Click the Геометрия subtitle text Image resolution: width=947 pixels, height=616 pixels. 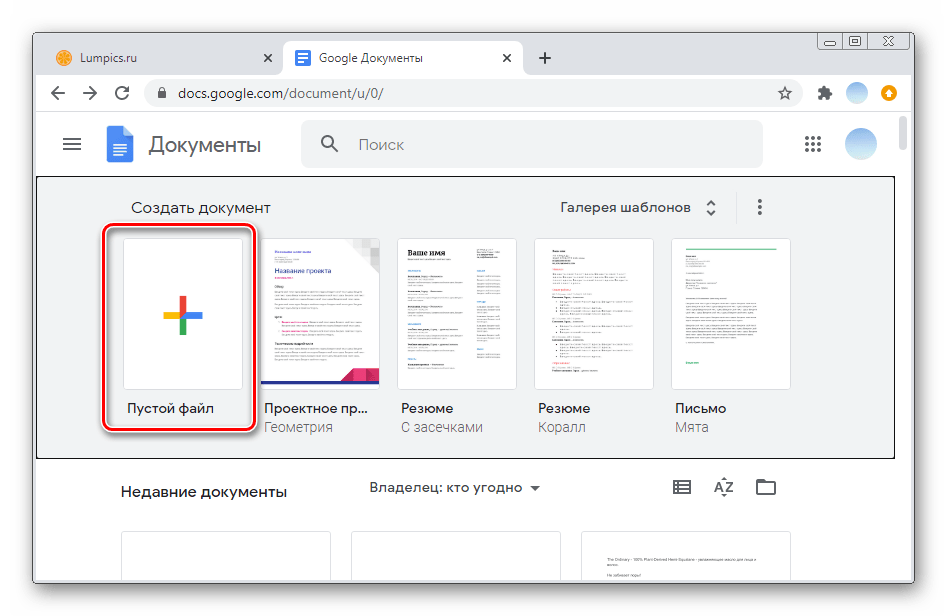click(x=298, y=427)
